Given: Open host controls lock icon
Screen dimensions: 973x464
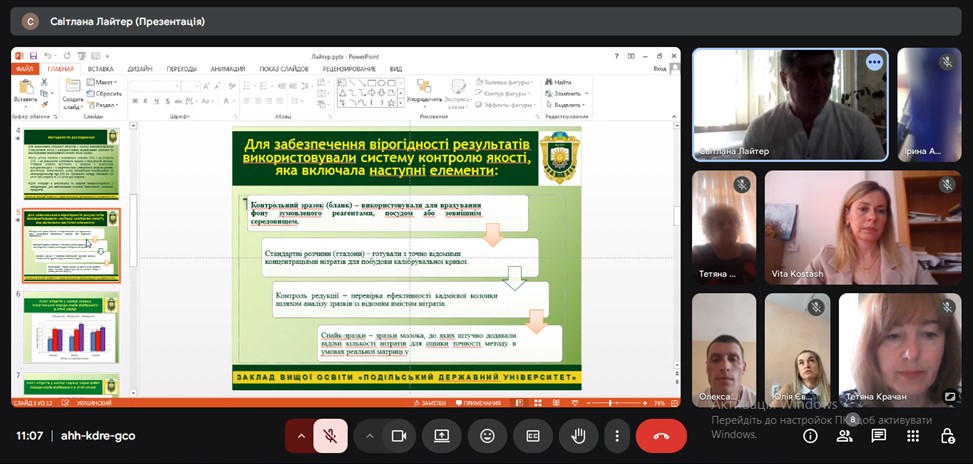Looking at the screenshot, I should coord(947,436).
